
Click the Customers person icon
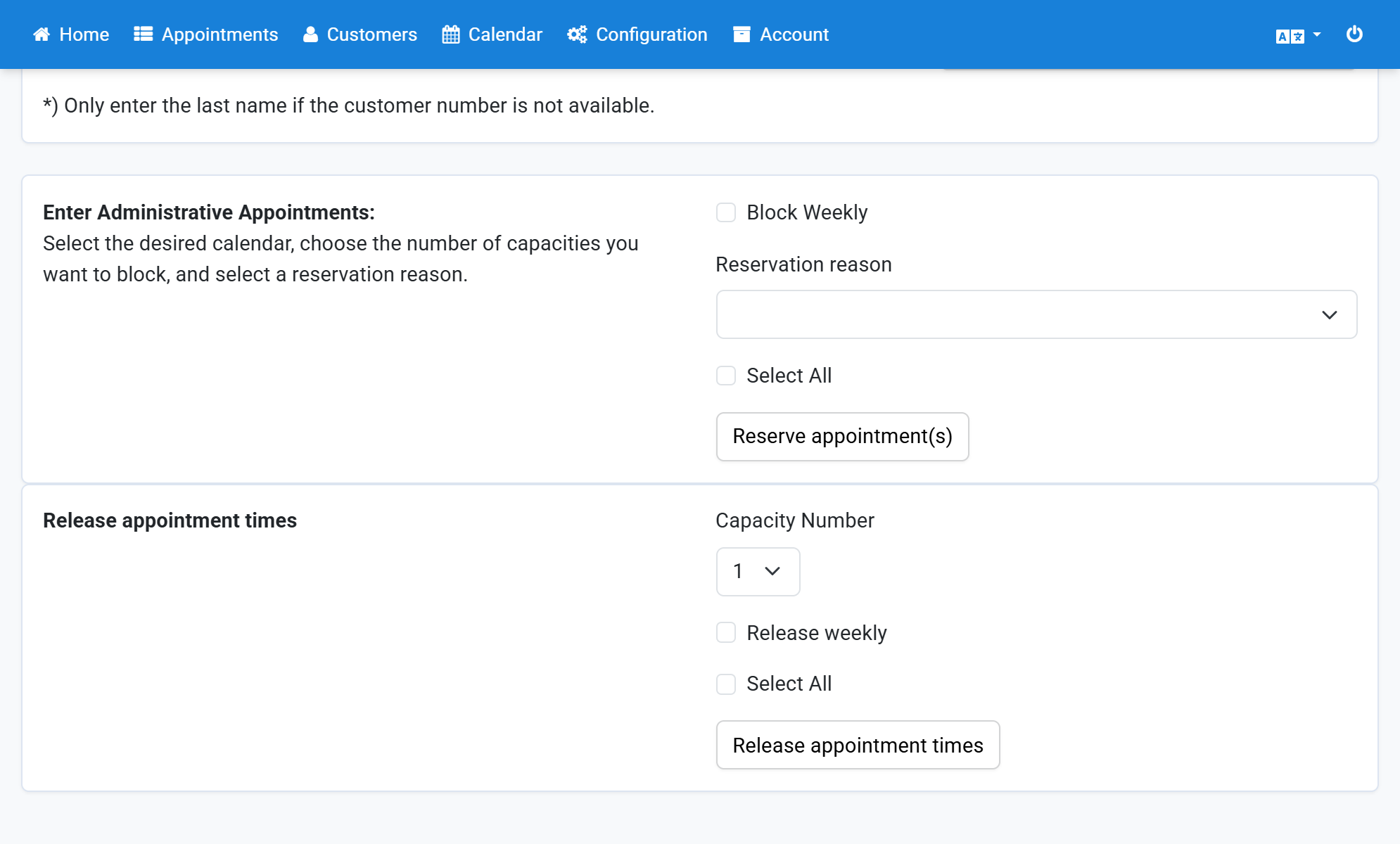(310, 34)
